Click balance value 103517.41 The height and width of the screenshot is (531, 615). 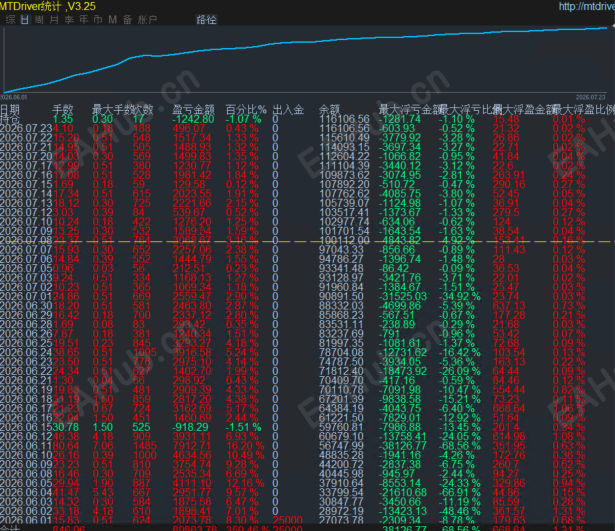(345, 213)
